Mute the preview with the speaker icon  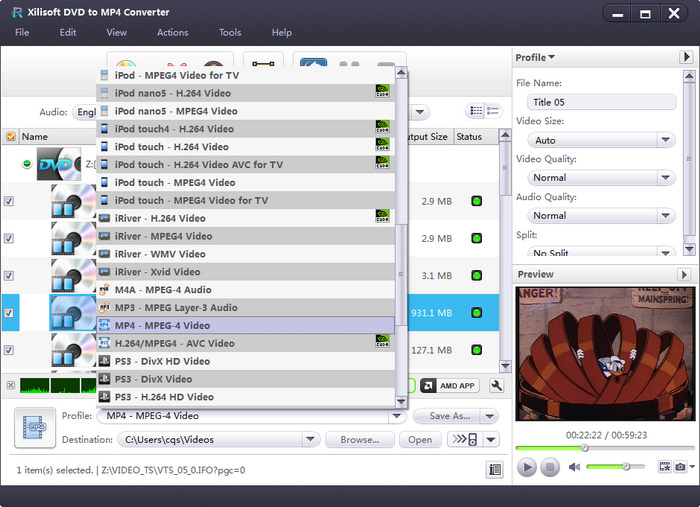pyautogui.click(x=574, y=467)
